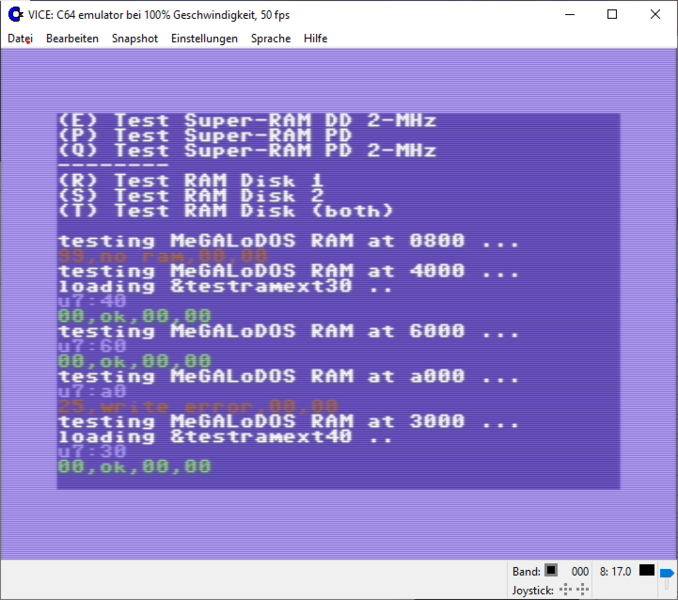Viewport: 678px width, 600px height.
Task: Click the tape Band motor indicator icon
Action: [x=550, y=570]
